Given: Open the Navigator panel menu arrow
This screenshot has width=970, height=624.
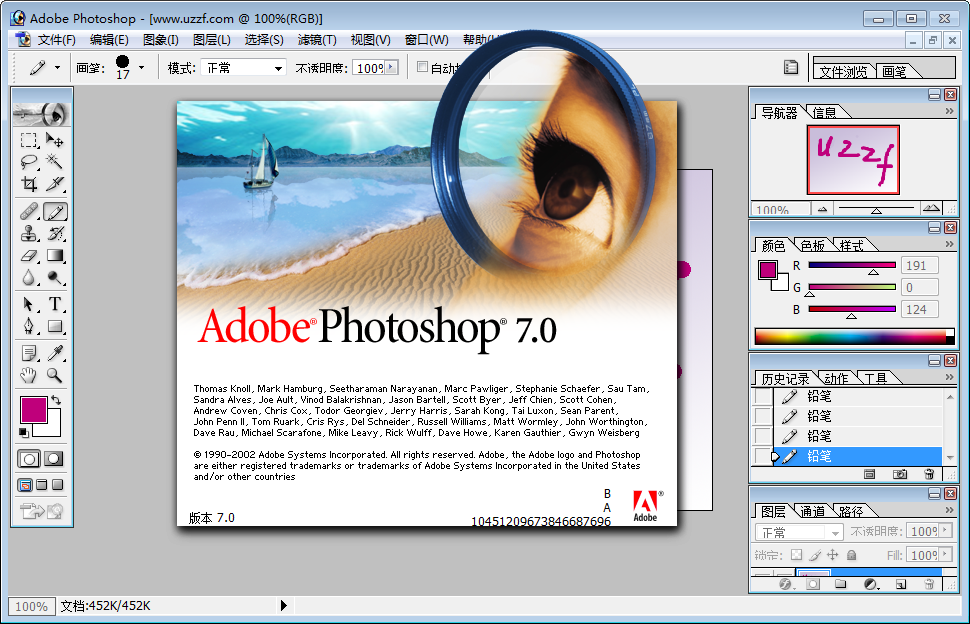Looking at the screenshot, I should click(x=949, y=111).
